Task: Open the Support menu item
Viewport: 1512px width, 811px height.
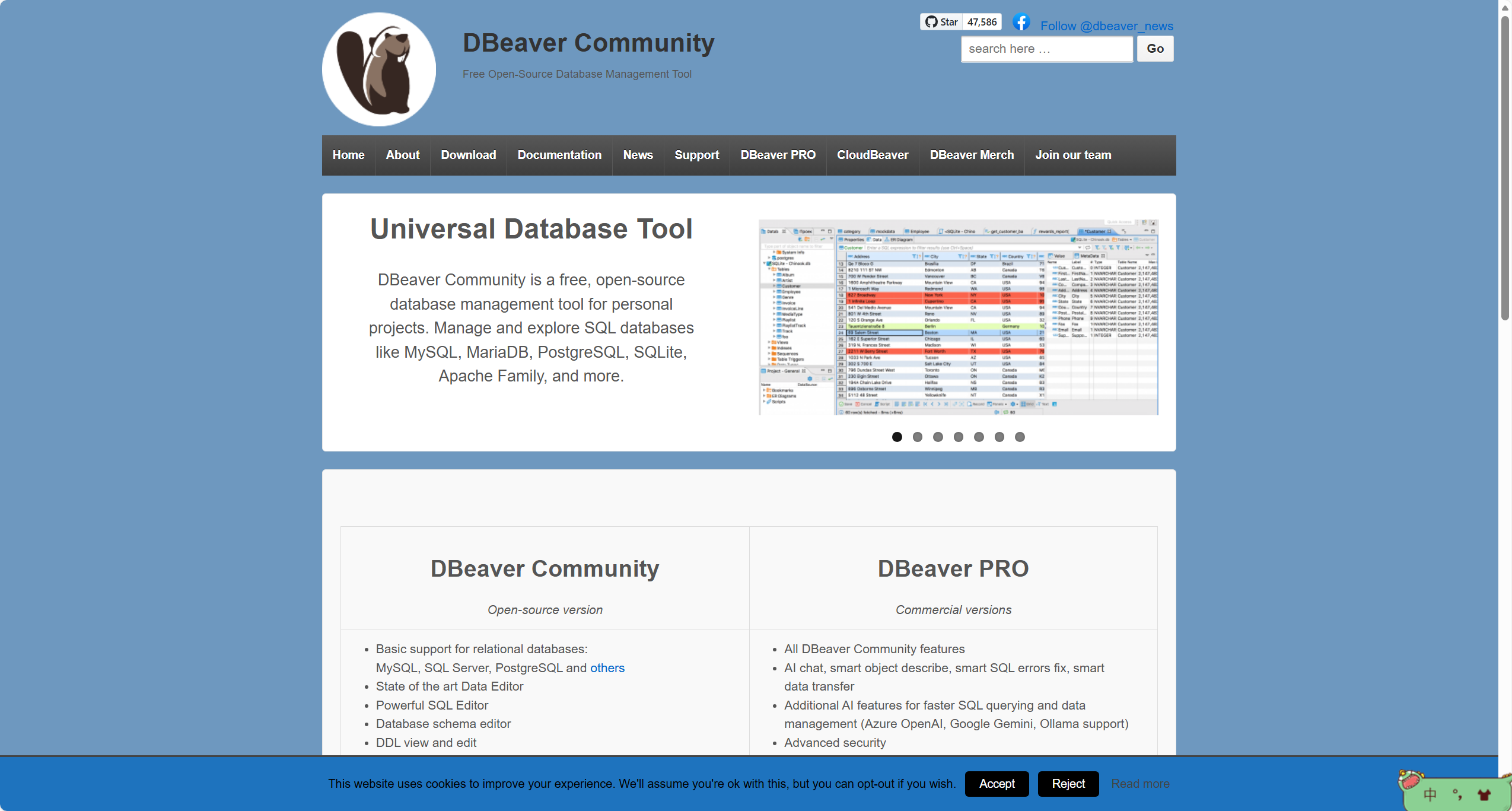Action: 696,155
